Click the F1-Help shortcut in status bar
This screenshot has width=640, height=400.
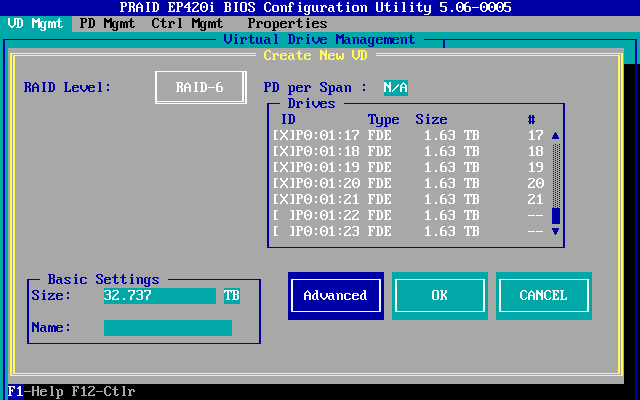(36, 392)
